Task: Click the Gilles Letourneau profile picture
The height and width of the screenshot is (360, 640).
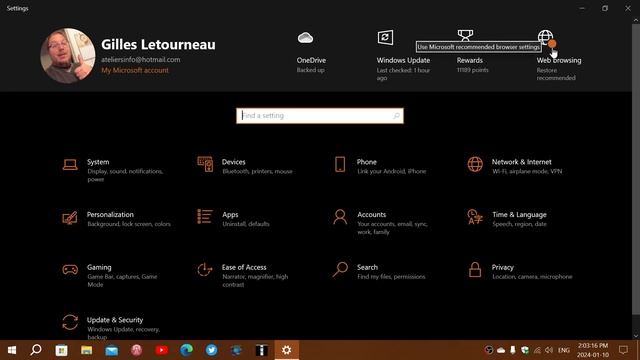Action: coord(68,56)
